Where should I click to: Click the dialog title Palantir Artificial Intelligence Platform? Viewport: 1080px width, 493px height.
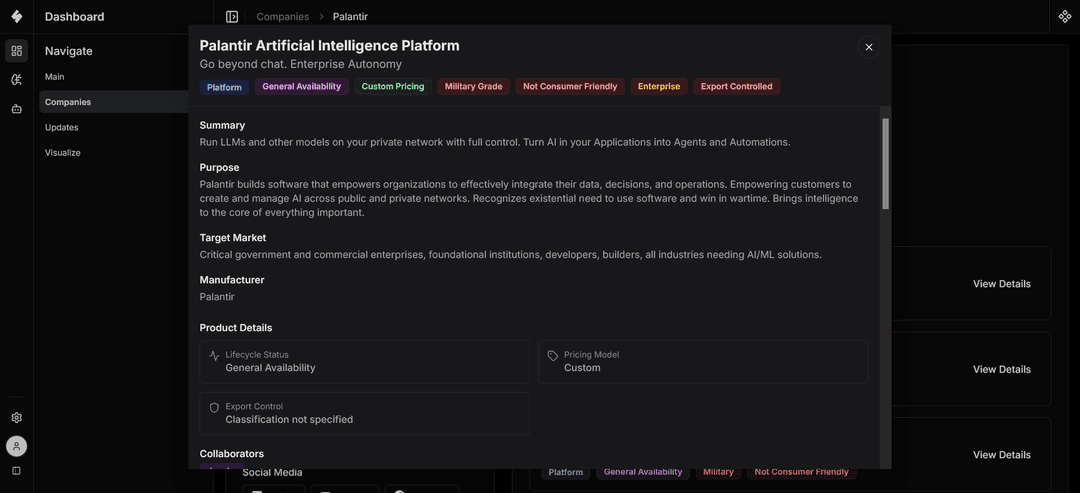pos(329,45)
